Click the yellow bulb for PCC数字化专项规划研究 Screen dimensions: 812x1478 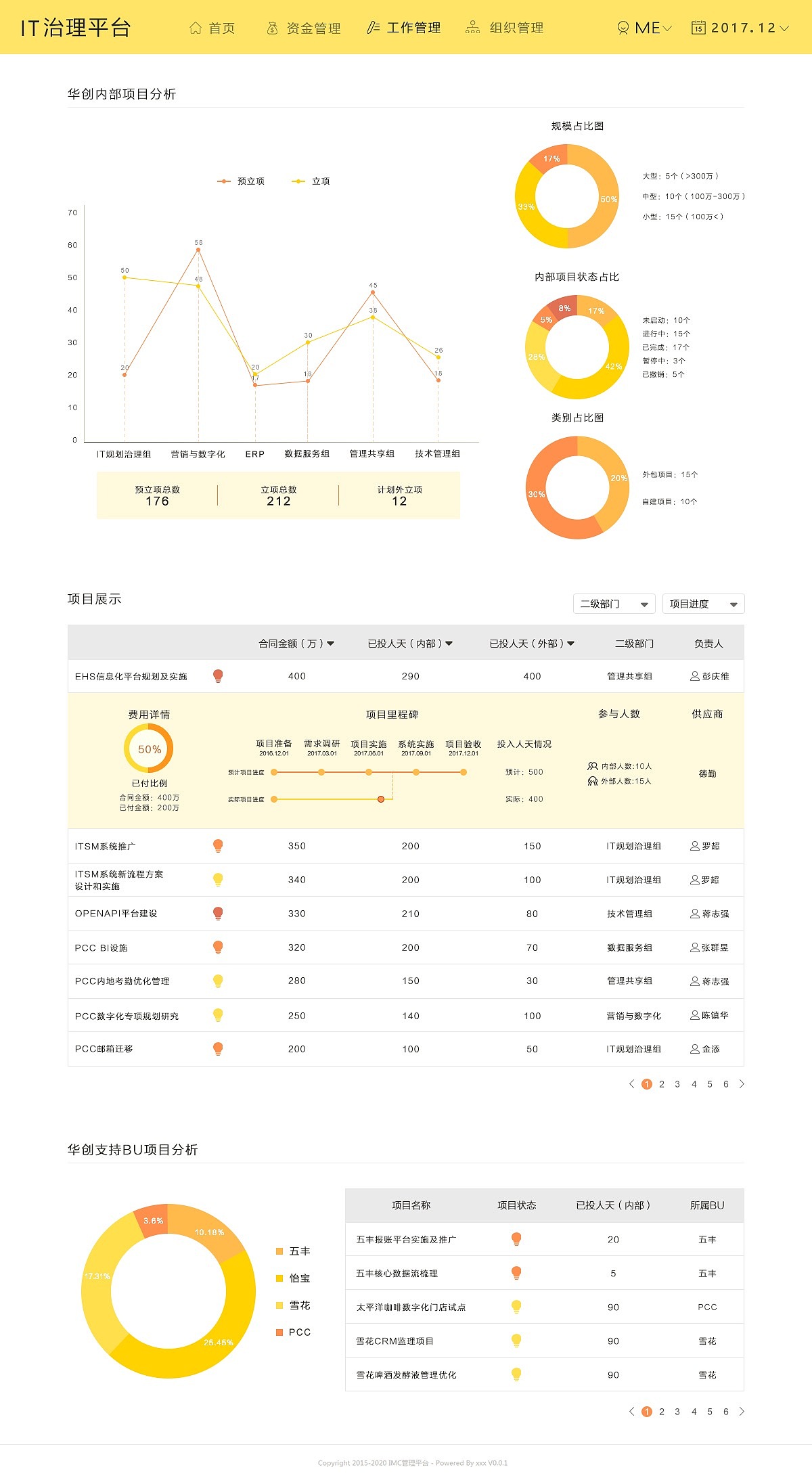(218, 1015)
